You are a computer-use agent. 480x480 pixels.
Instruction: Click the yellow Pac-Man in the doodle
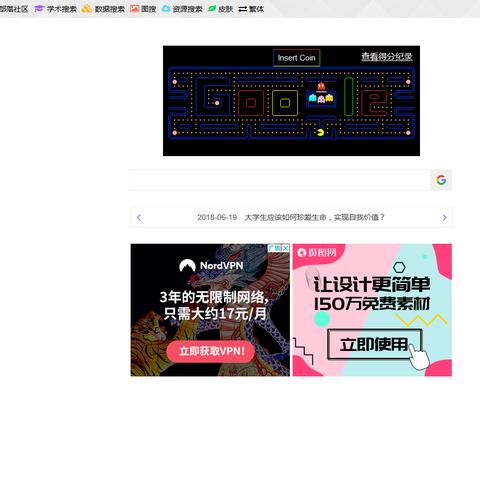pos(320,133)
